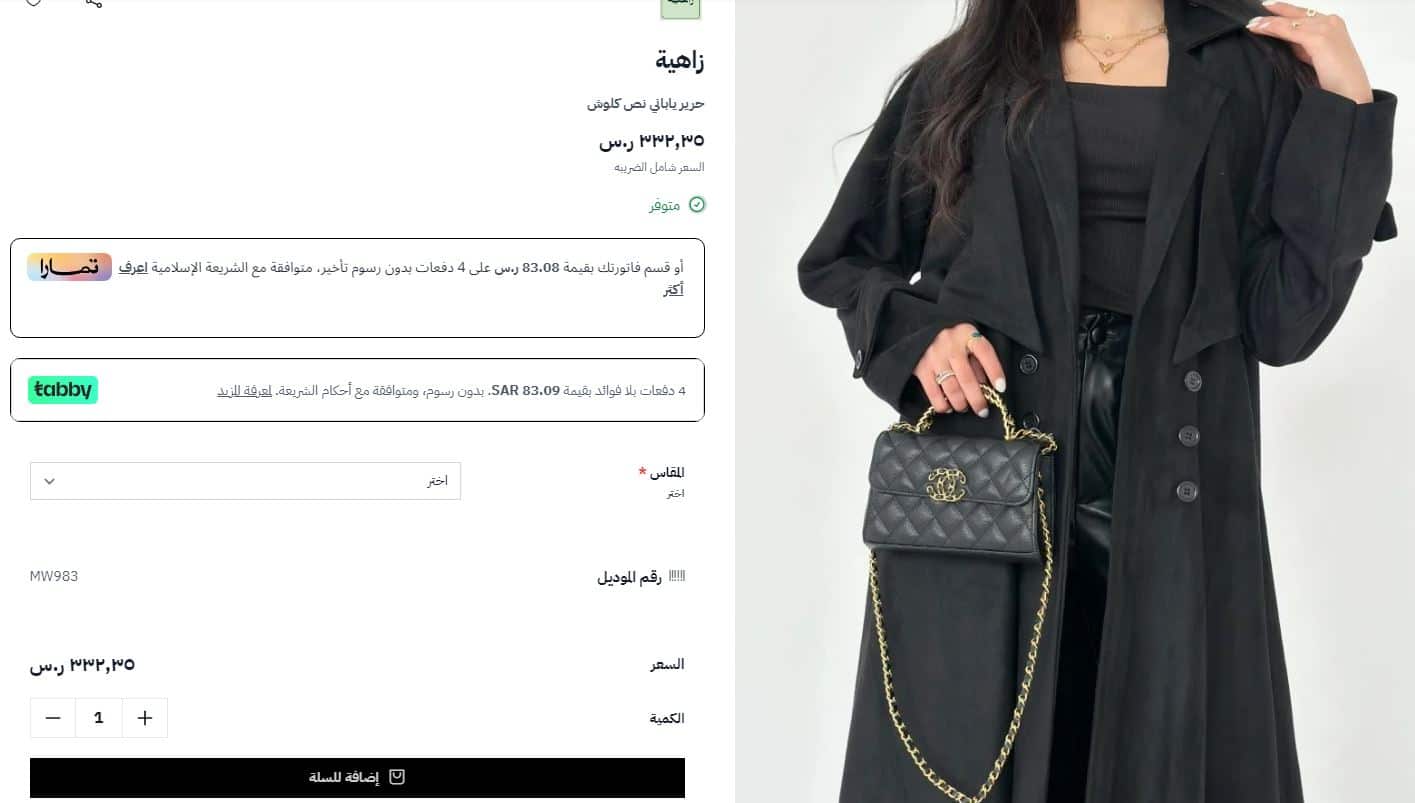Image resolution: width=1415 pixels, height=803 pixels.
Task: Open the tabby 'لمعرفة المزيد' link
Action: click(245, 390)
